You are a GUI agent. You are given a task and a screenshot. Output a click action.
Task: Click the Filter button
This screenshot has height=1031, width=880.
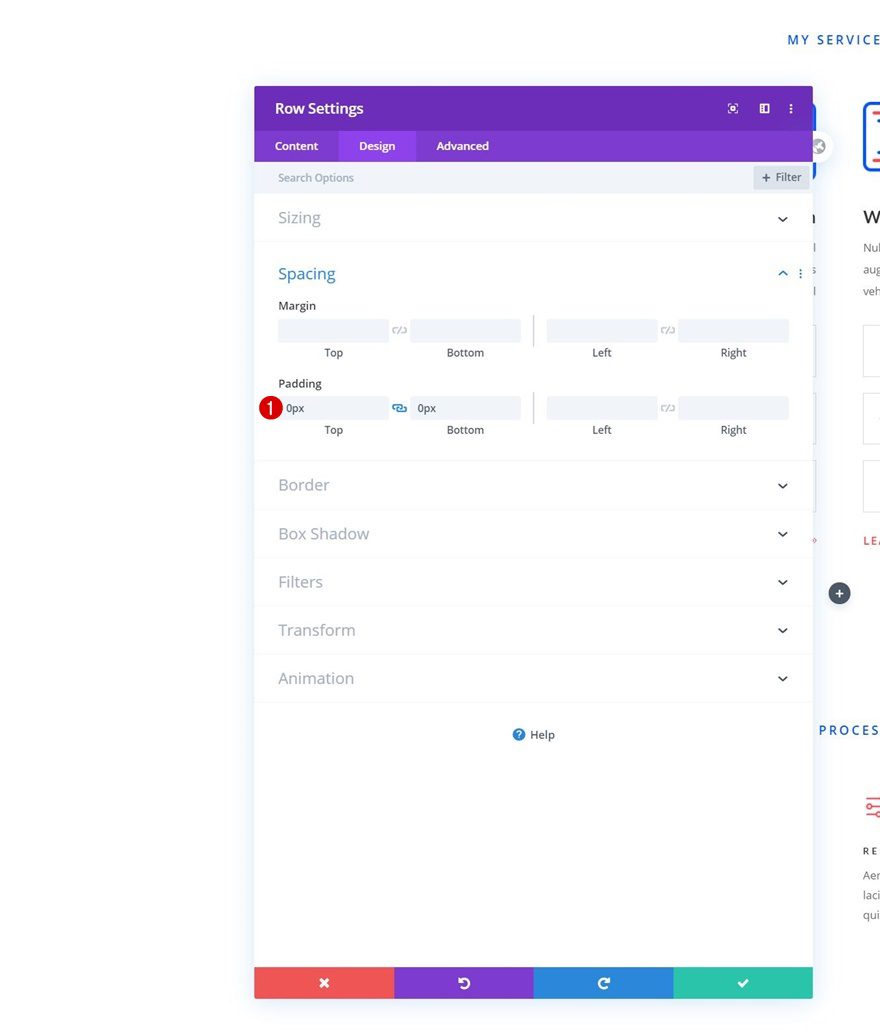[781, 177]
